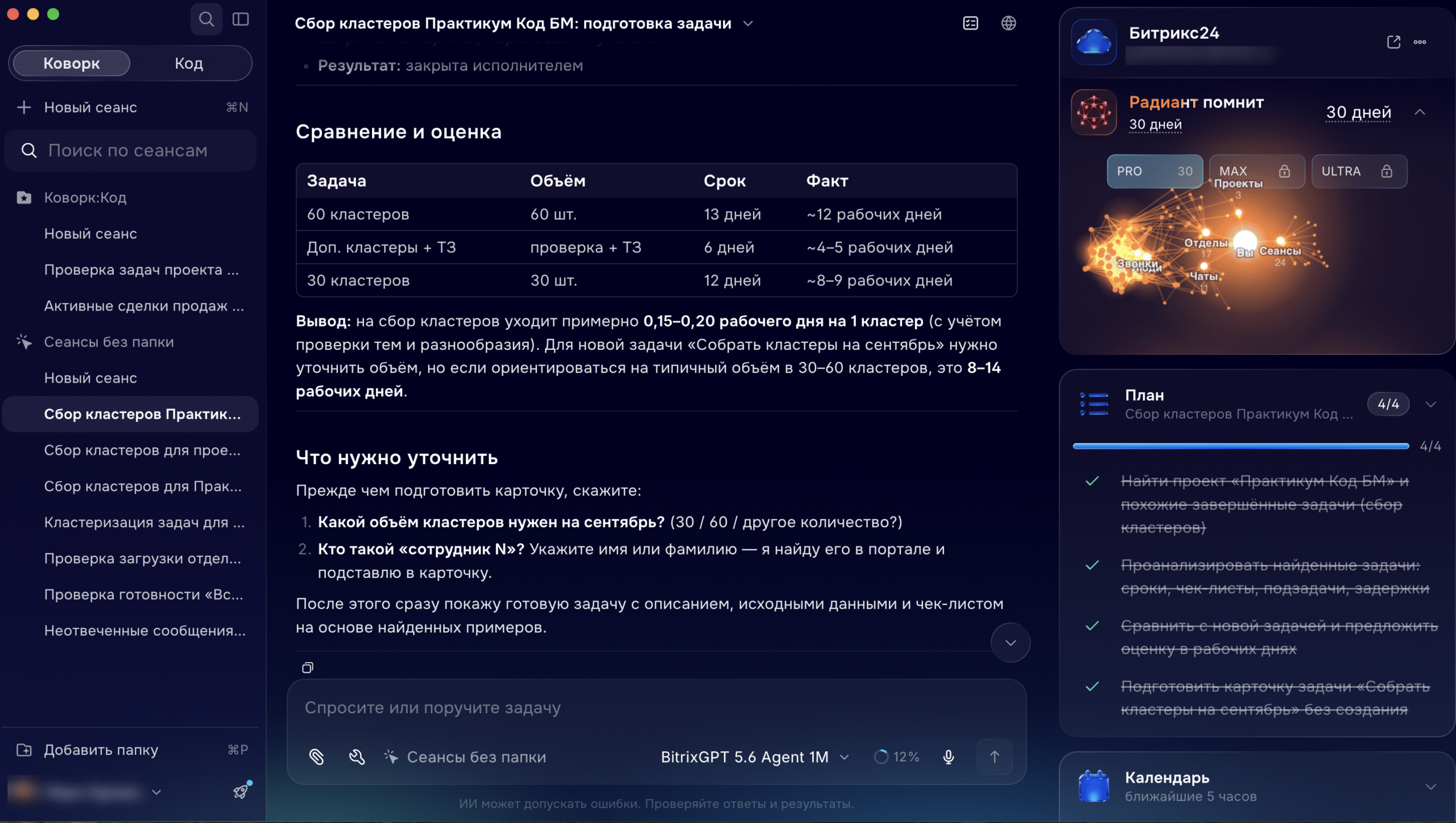The width and height of the screenshot is (1456, 823).
Task: Click the Календарь calendar icon
Action: (x=1094, y=786)
